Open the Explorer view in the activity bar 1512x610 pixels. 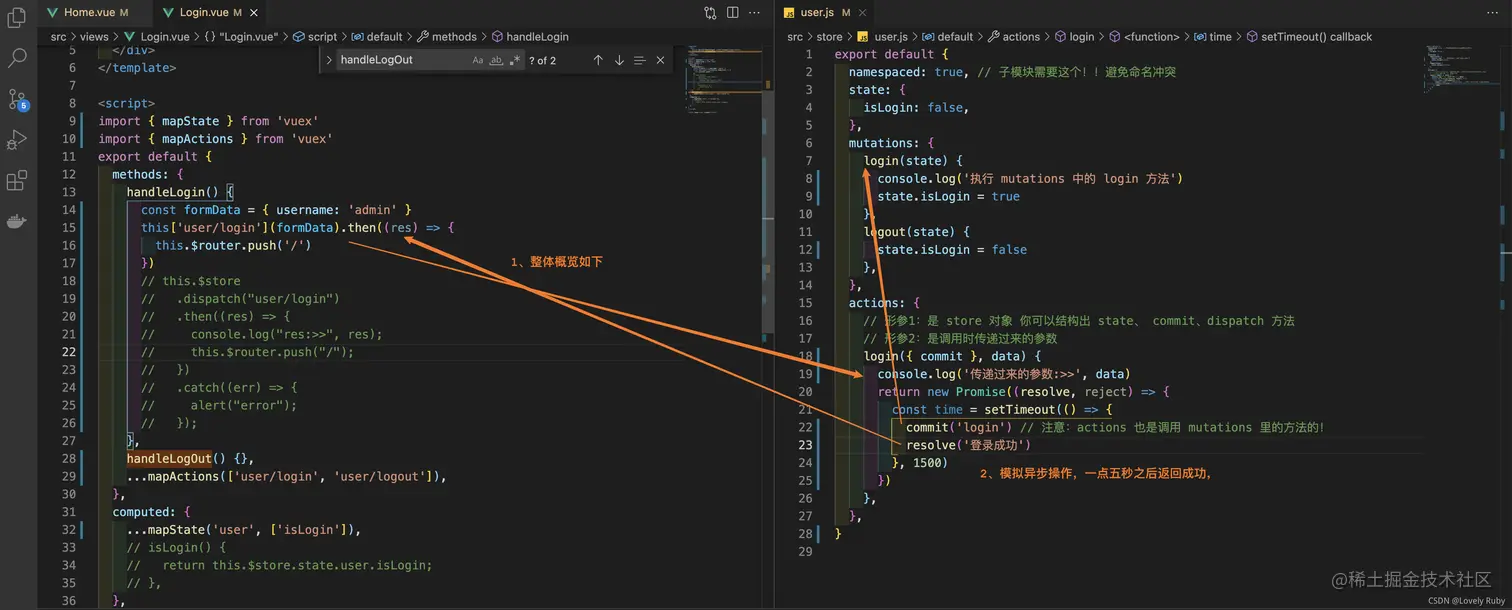click(x=17, y=18)
